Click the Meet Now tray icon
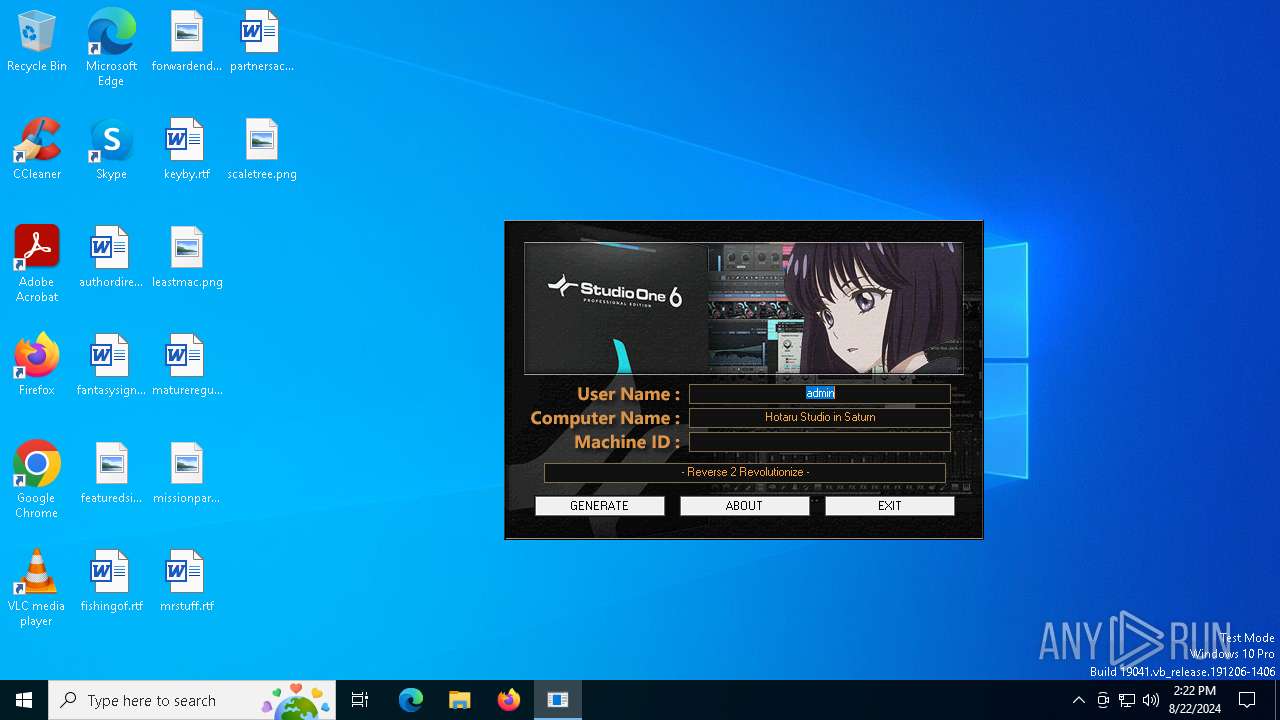1280x720 pixels. [x=1103, y=700]
